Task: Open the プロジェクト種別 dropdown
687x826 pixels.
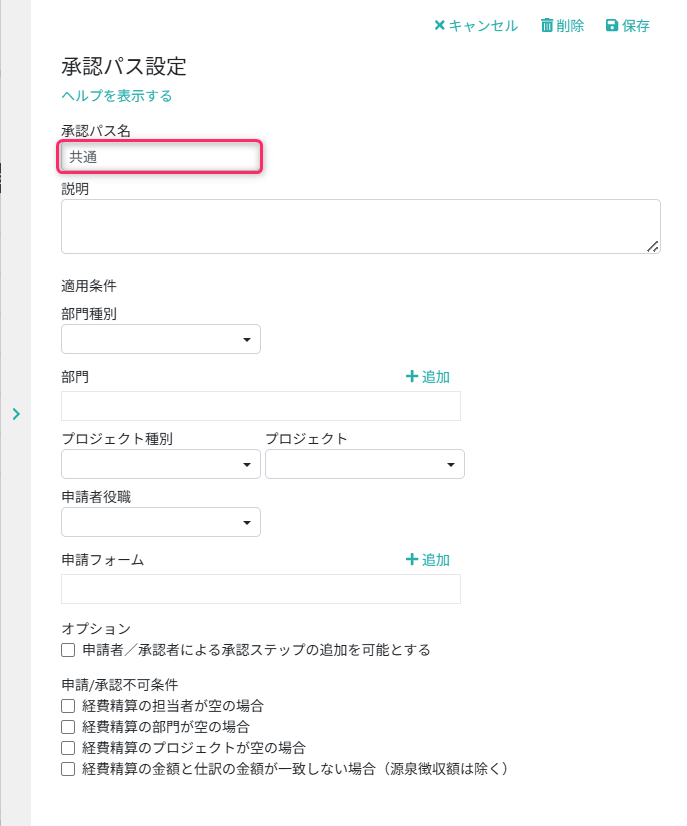Action: [161, 465]
